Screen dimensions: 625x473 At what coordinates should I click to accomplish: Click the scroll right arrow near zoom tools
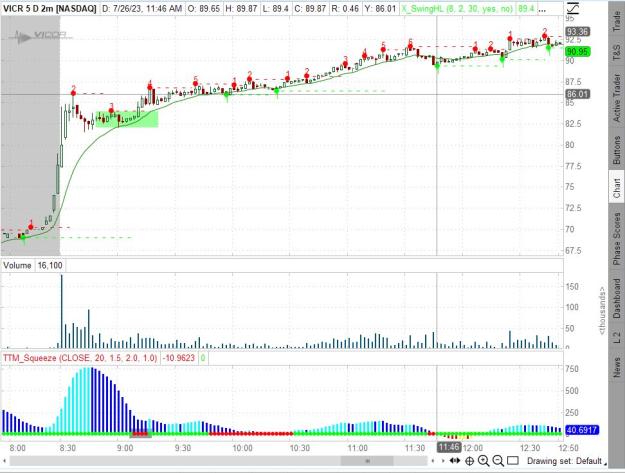point(442,461)
